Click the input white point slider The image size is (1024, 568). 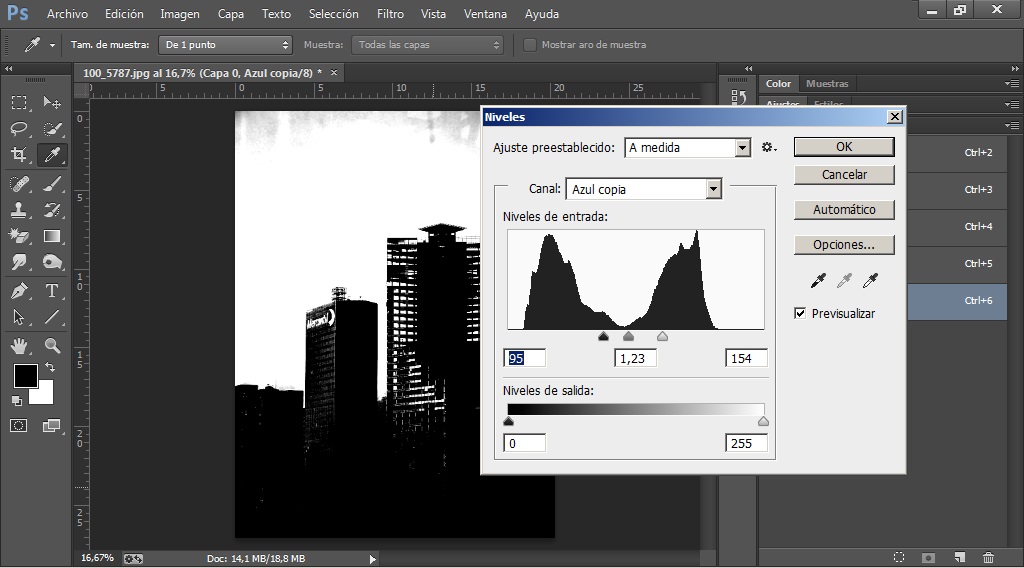click(662, 336)
